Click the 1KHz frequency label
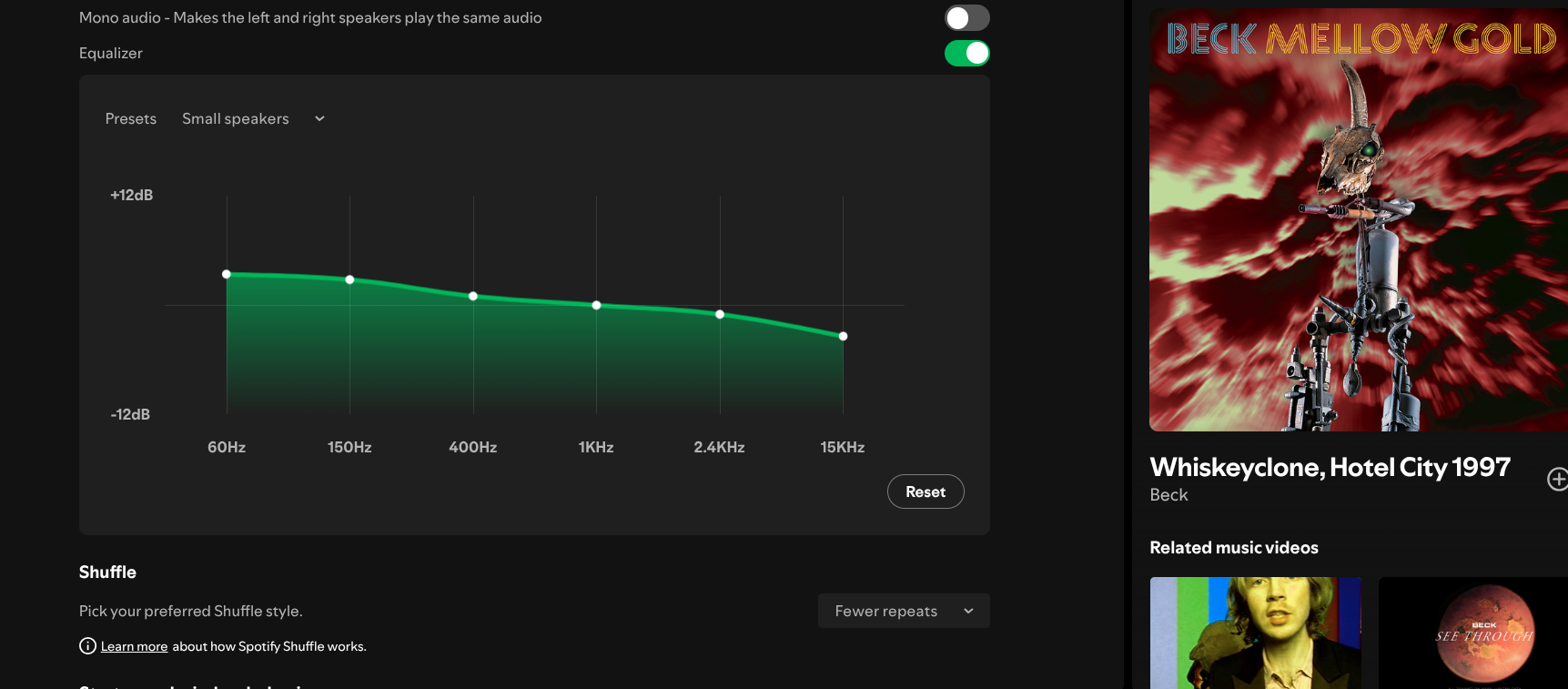 click(596, 447)
